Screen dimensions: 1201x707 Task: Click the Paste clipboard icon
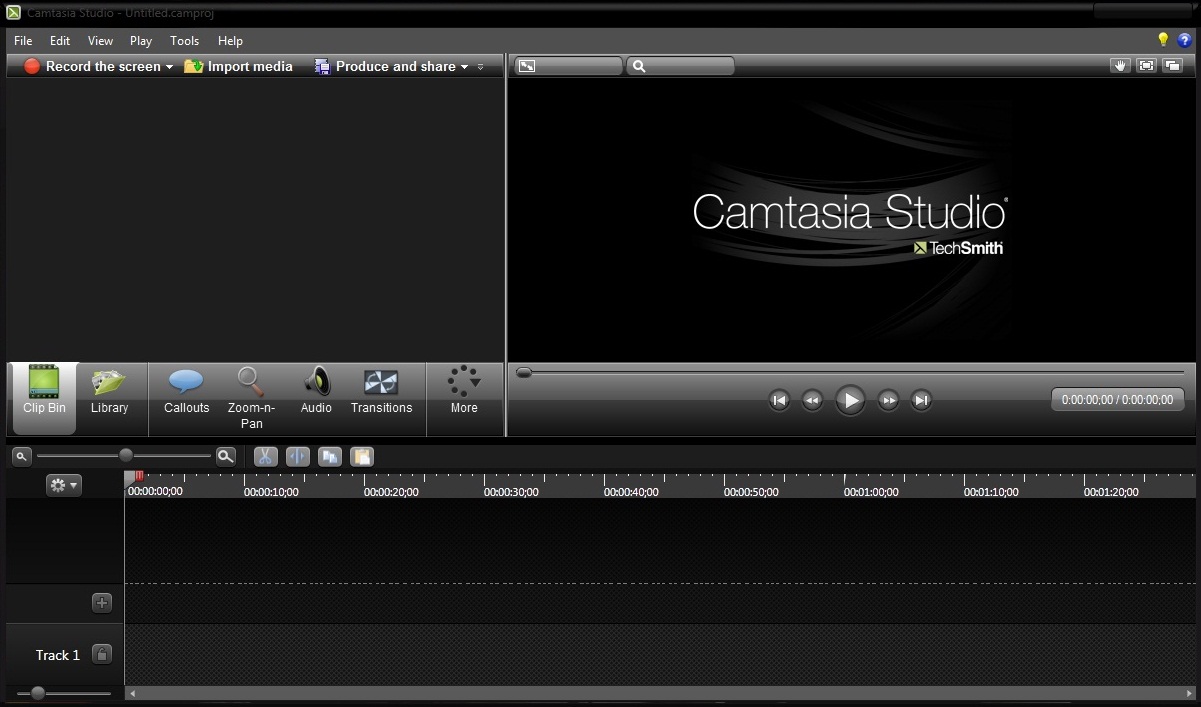[x=362, y=456]
